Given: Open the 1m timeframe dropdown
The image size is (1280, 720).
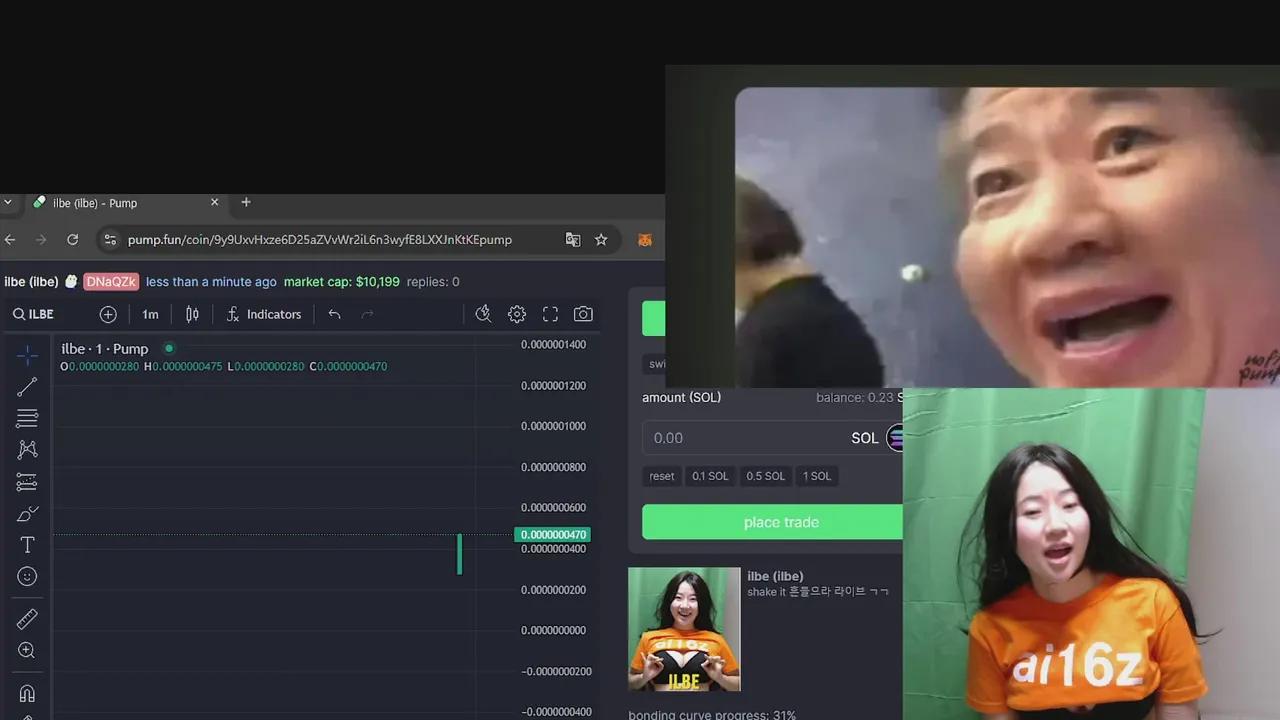Looking at the screenshot, I should [x=150, y=314].
